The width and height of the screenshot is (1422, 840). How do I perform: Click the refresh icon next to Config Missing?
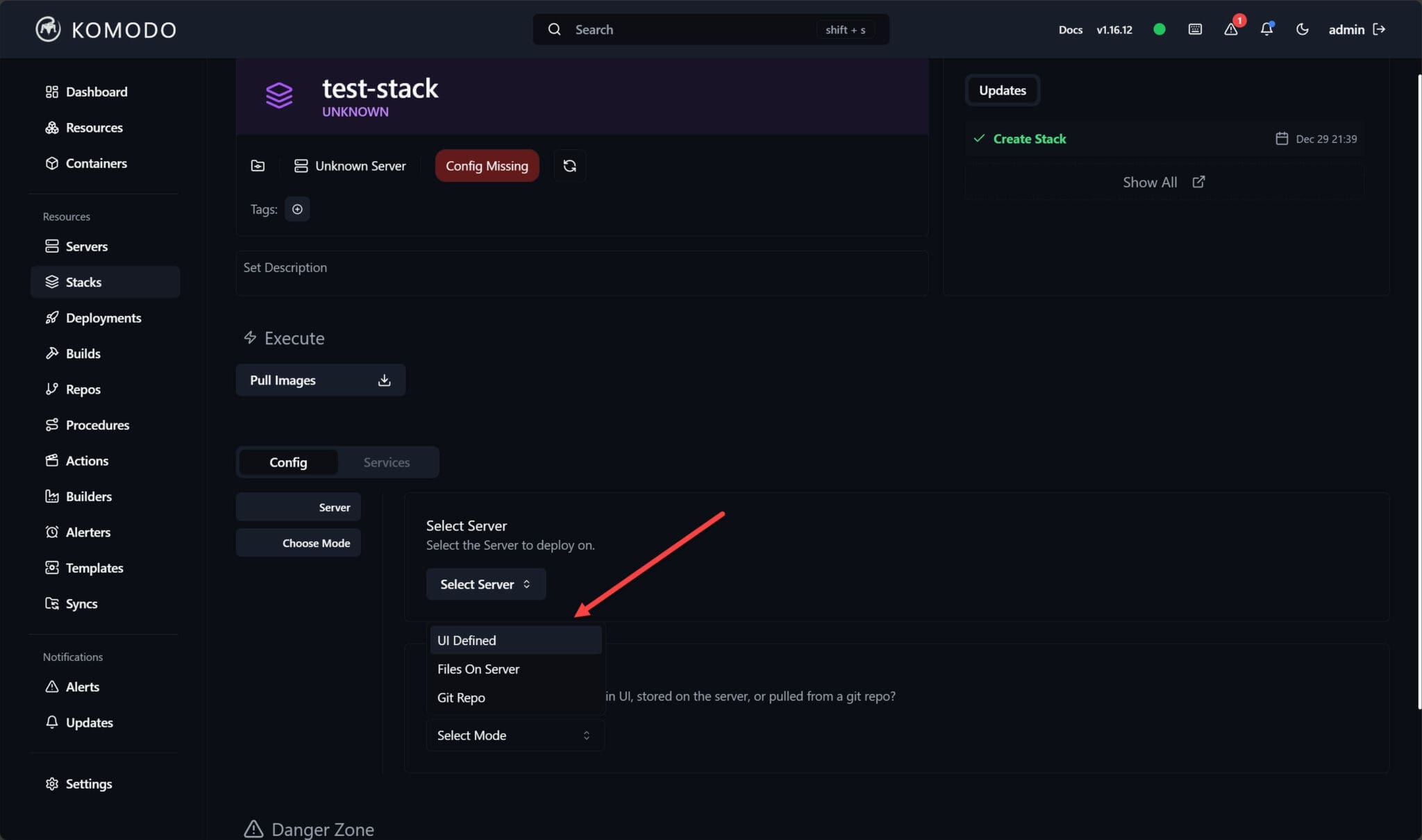(x=569, y=165)
